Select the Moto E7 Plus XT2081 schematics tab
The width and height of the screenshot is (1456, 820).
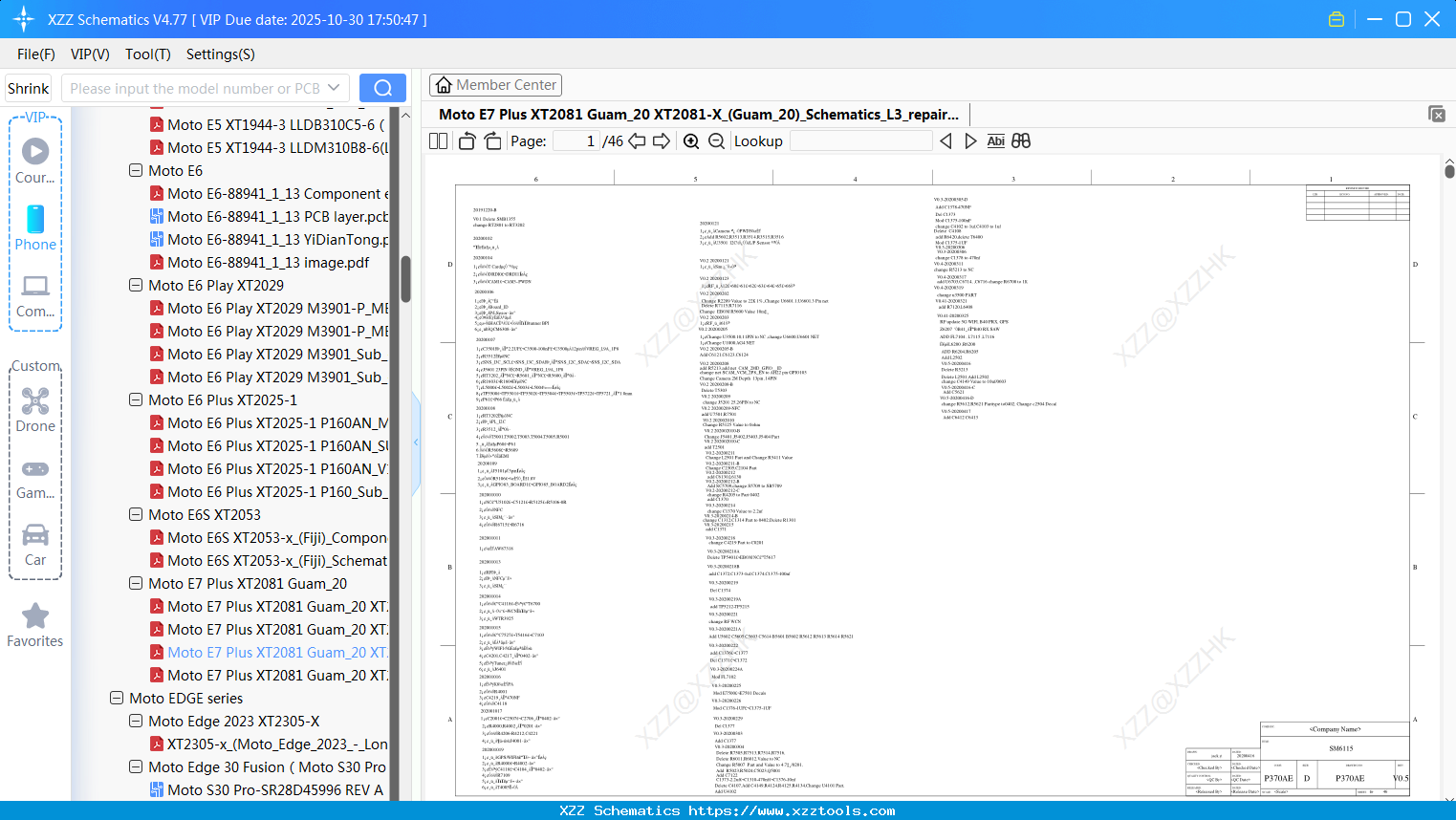pyautogui.click(x=699, y=115)
